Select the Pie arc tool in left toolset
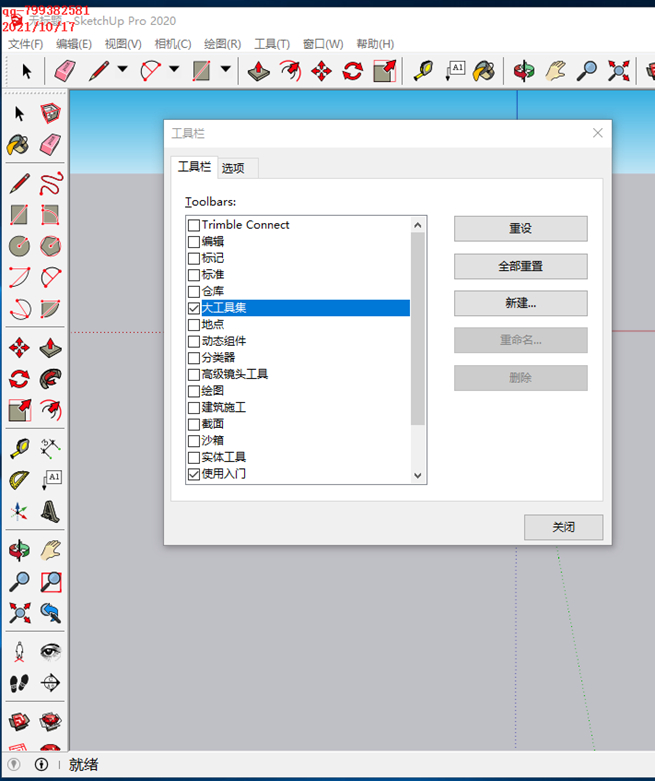This screenshot has width=655, height=781. coord(50,308)
